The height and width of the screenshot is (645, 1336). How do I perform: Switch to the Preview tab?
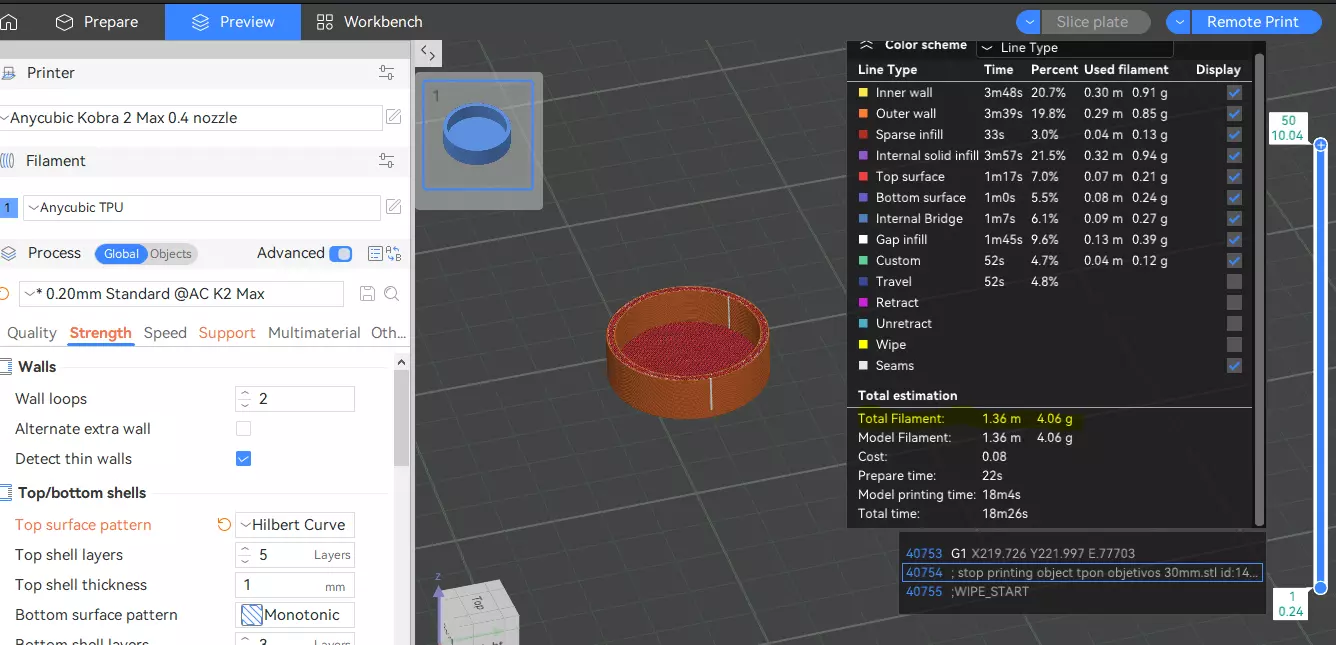point(233,22)
